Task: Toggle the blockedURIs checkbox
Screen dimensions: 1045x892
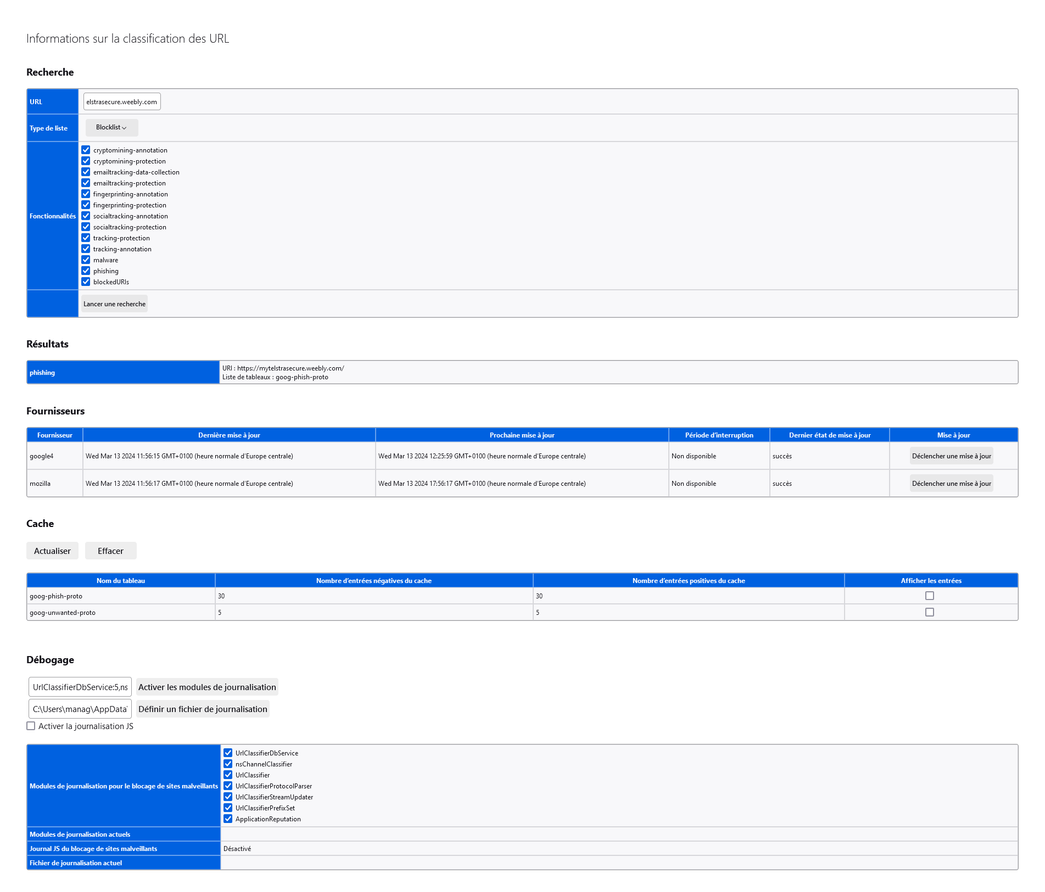Action: click(x=86, y=282)
